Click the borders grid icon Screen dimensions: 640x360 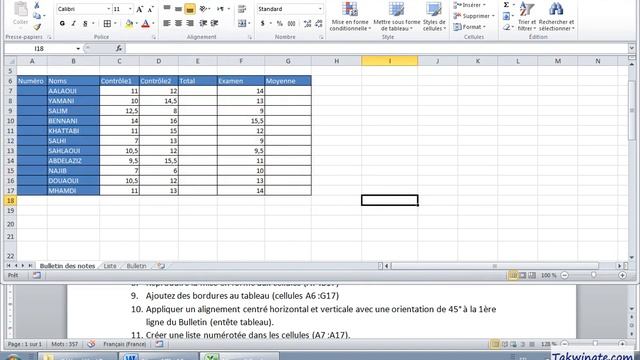click(107, 24)
